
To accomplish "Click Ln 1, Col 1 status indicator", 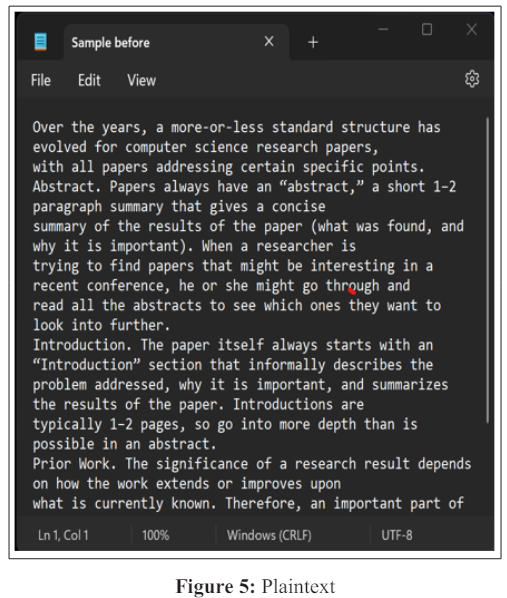I will tap(63, 535).
